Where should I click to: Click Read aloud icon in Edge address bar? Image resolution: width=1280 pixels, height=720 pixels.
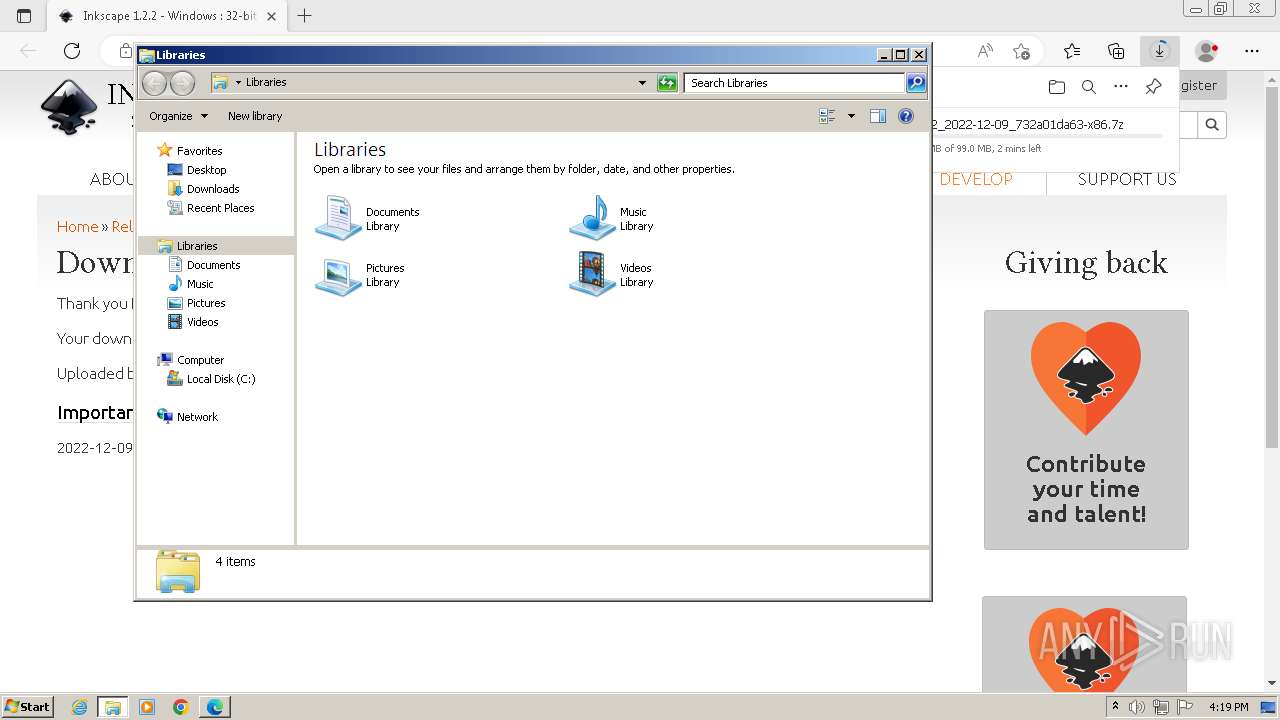pyautogui.click(x=985, y=51)
